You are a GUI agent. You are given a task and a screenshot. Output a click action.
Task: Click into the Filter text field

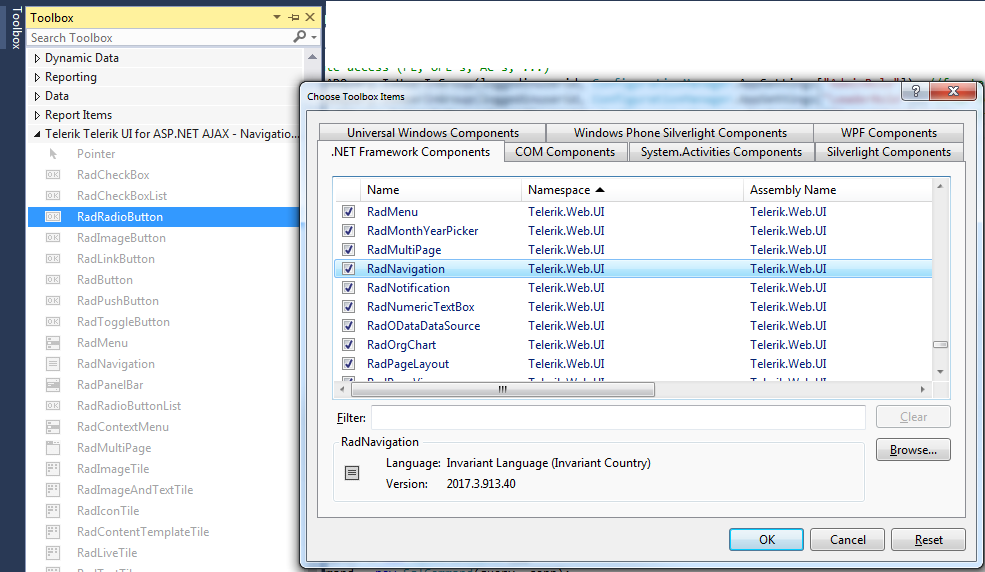click(618, 418)
